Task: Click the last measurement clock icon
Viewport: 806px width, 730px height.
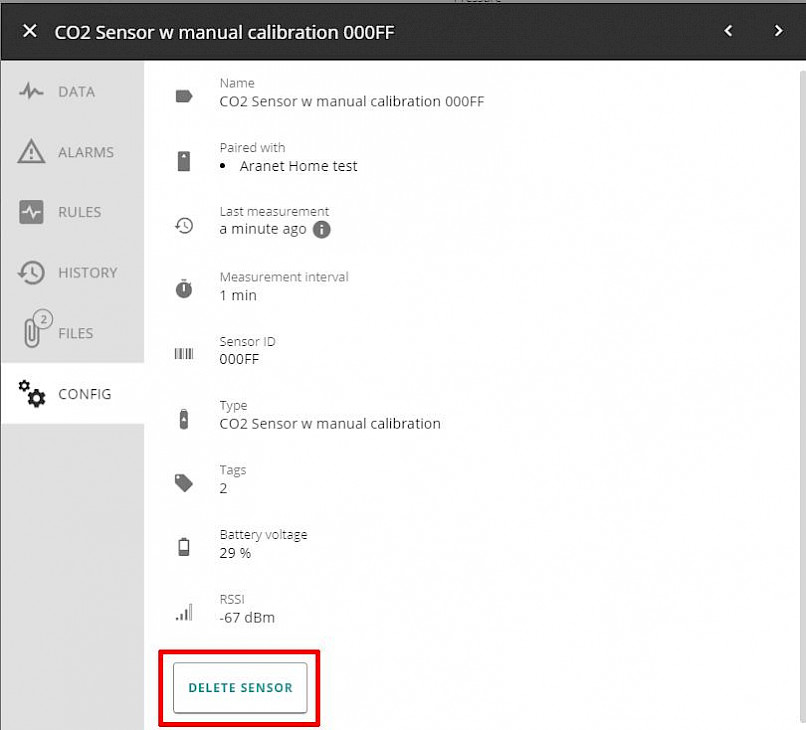Action: 184,225
